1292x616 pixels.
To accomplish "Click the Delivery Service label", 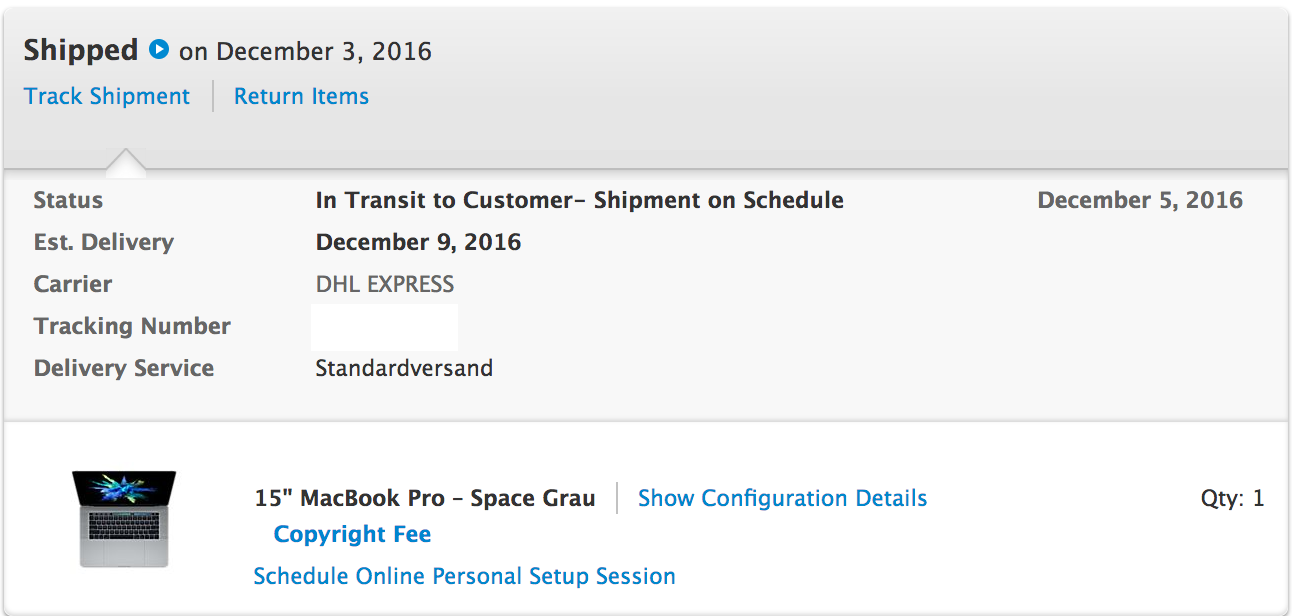I will click(x=124, y=368).
